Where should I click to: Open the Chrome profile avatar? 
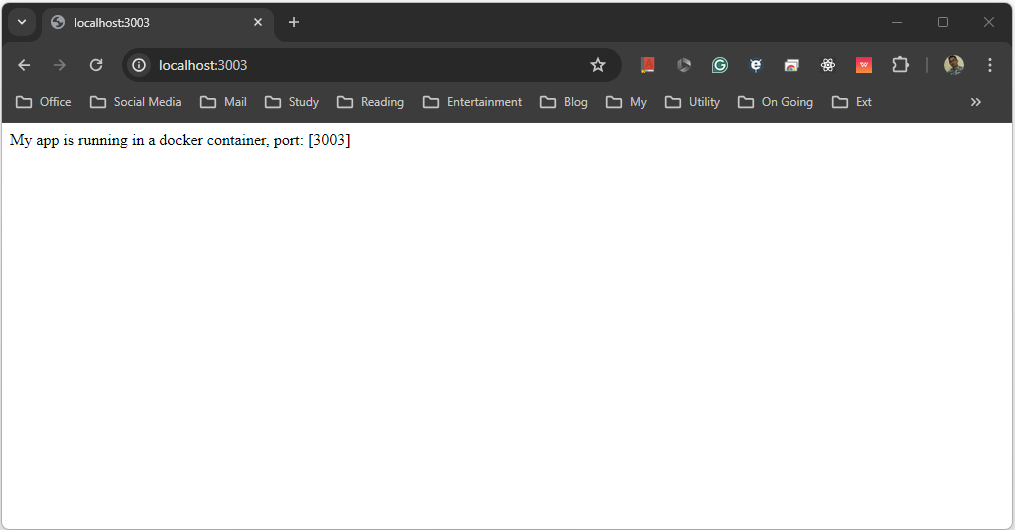(954, 65)
